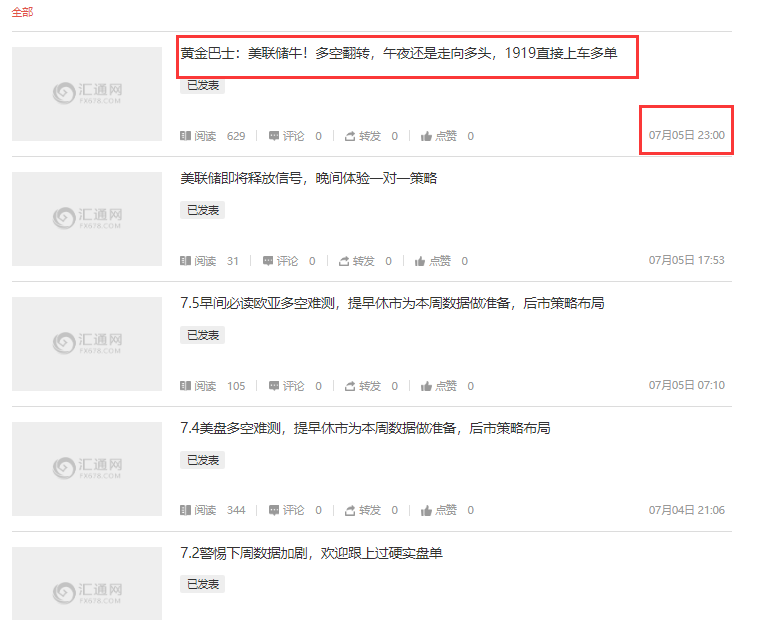
Task: Like the 美联储即将释放信号 article with 点赞
Action: (420, 261)
